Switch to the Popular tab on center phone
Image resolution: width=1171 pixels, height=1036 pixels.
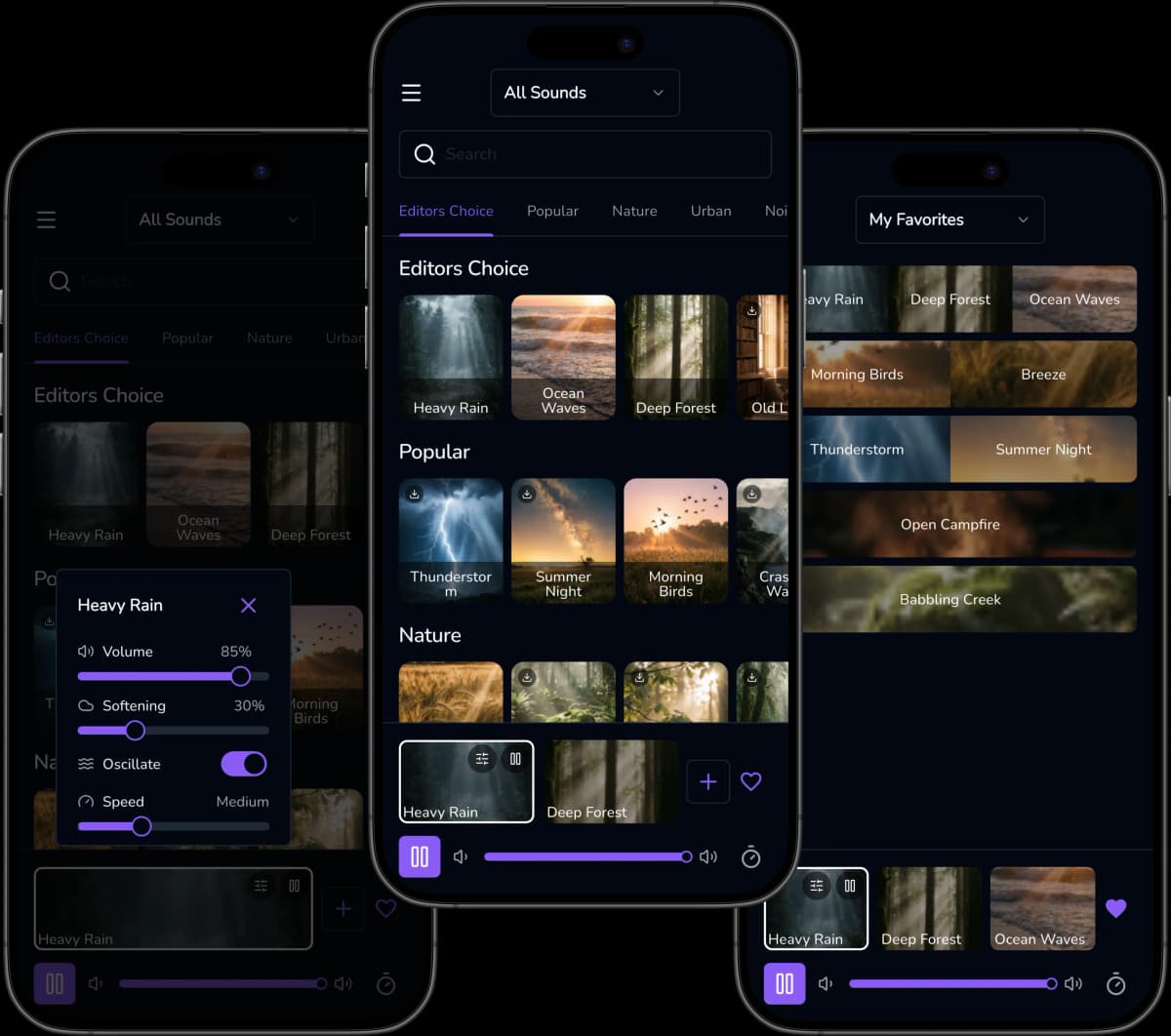click(x=552, y=211)
